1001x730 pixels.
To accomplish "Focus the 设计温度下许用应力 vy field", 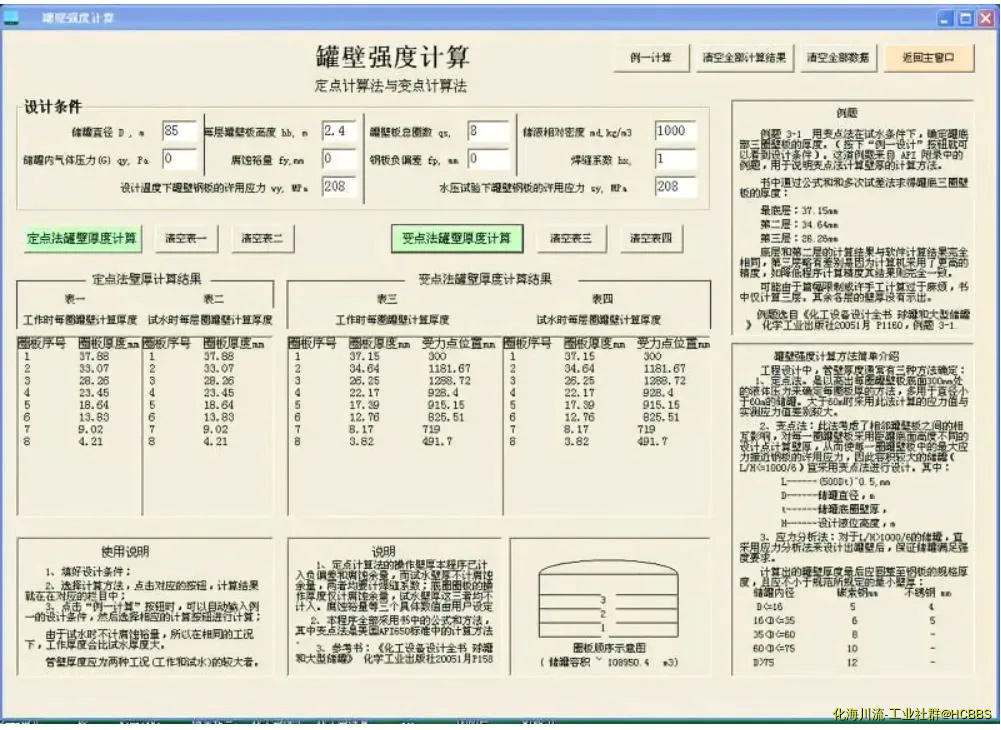I will coord(338,186).
